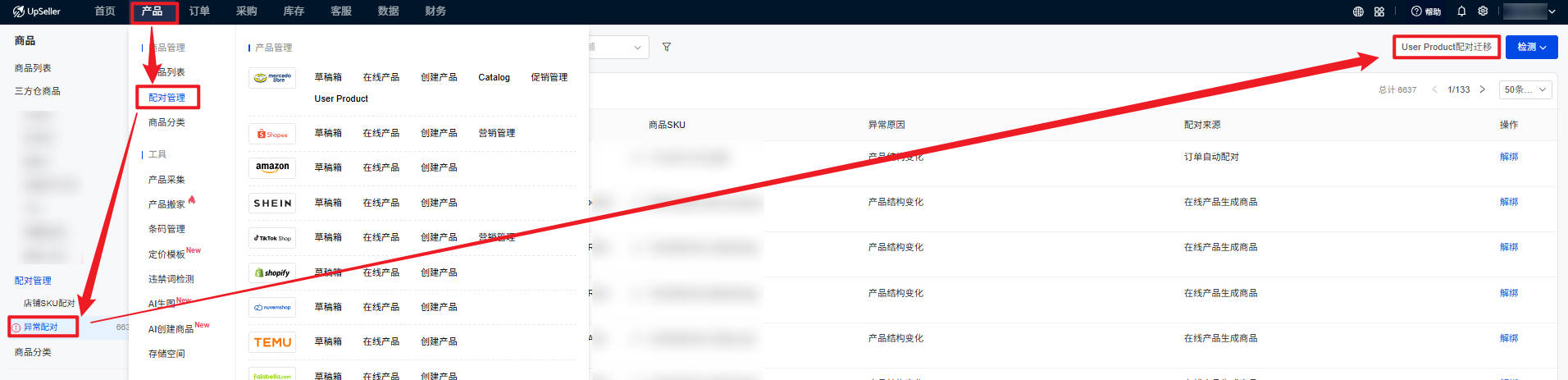This screenshot has height=380, width=1568.
Task: Open SHEIN 在线产品 link
Action: [x=381, y=203]
